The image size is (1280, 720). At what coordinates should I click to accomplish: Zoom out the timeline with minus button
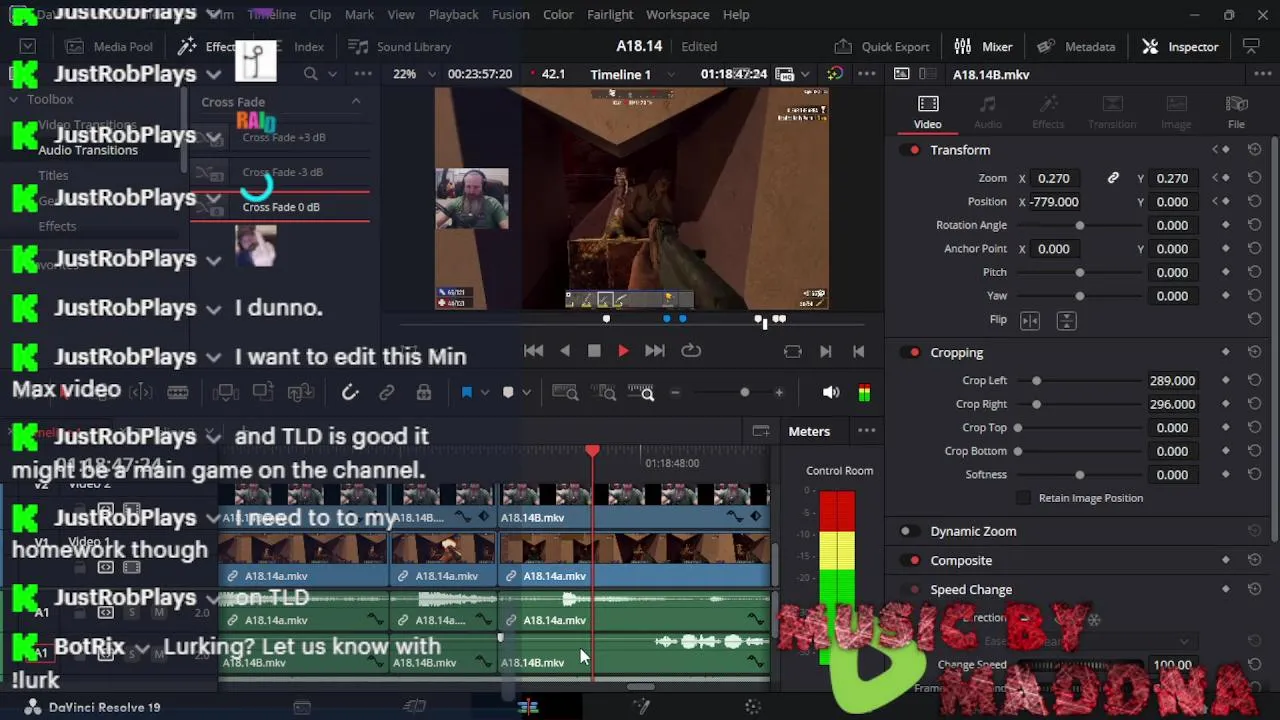675,393
